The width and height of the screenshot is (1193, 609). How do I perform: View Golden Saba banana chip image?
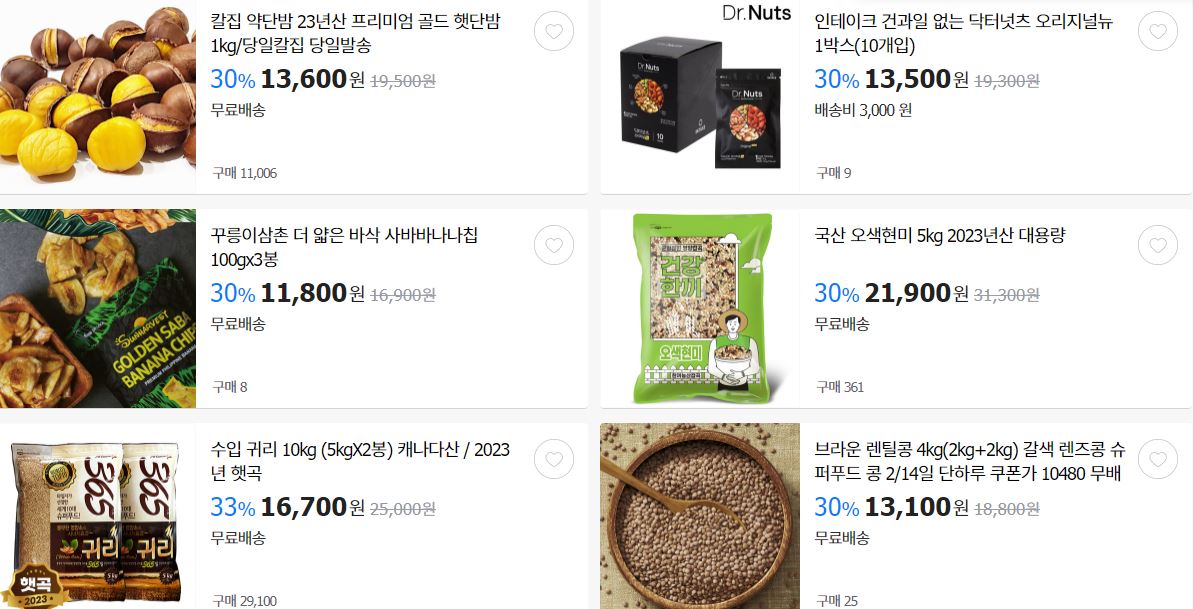pos(97,308)
